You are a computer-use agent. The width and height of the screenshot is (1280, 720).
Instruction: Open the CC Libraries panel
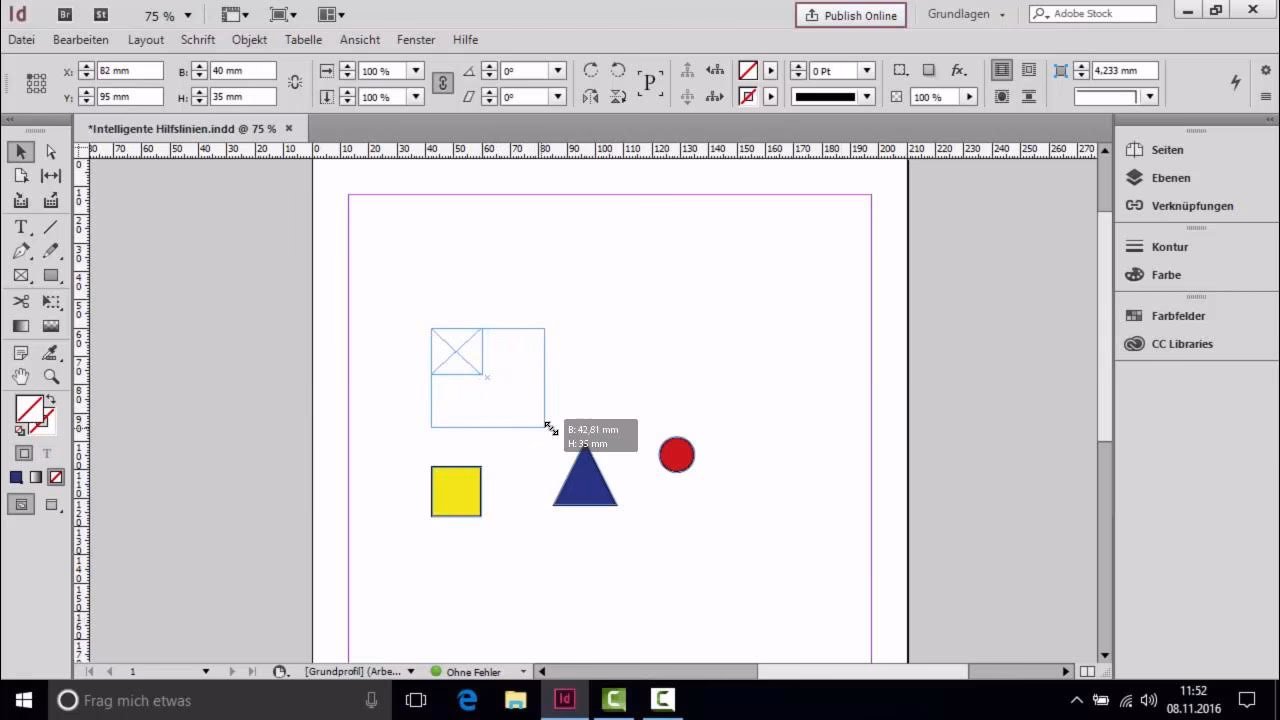click(x=1183, y=344)
